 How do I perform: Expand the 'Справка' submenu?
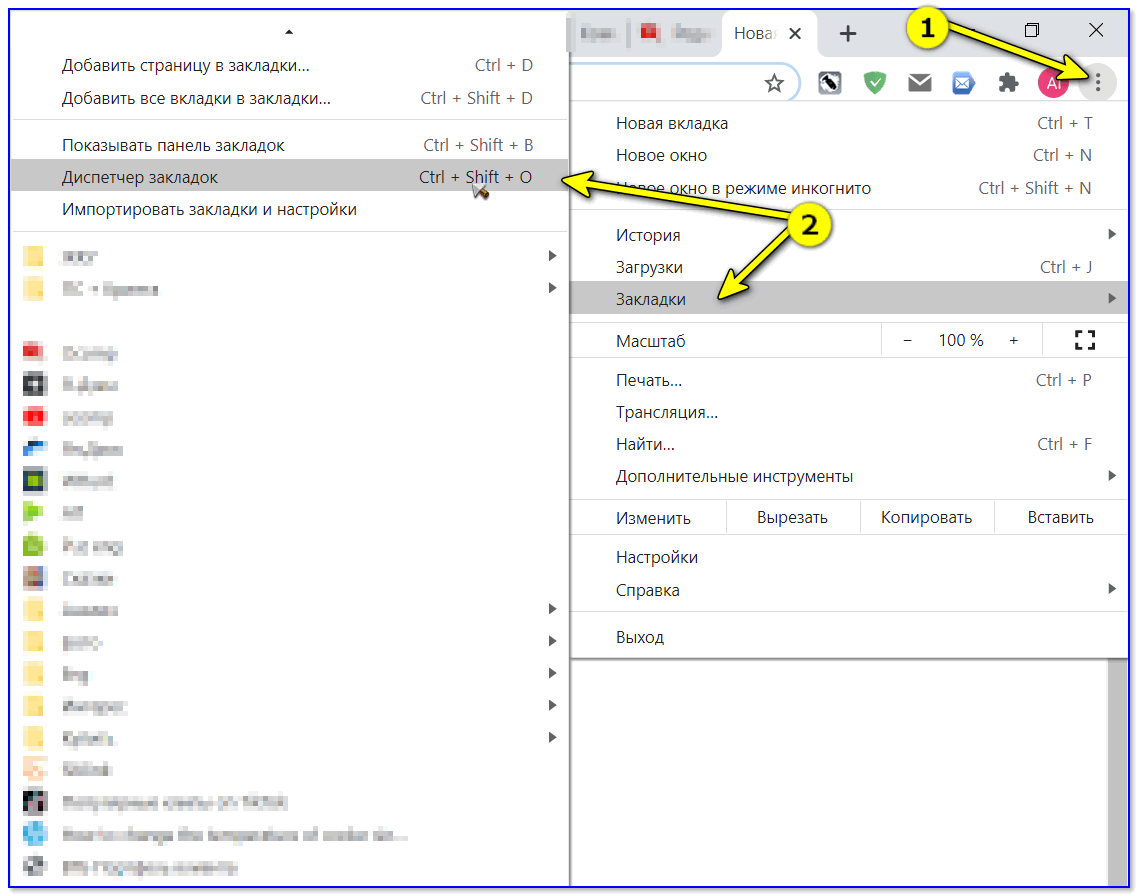pyautogui.click(x=849, y=590)
